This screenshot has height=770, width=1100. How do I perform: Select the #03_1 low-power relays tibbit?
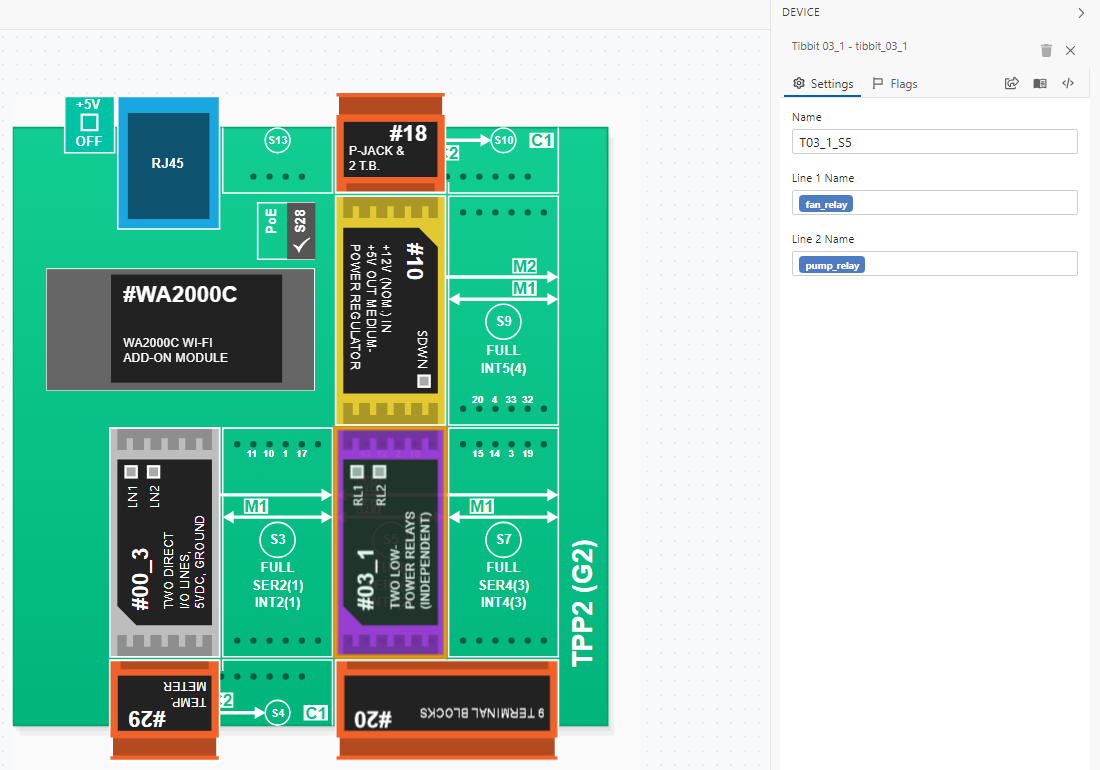tap(391, 543)
